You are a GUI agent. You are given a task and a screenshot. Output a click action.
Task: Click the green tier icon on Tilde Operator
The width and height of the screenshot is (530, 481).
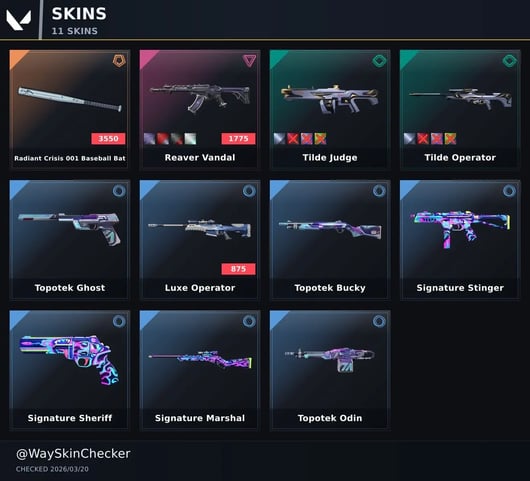click(x=509, y=61)
